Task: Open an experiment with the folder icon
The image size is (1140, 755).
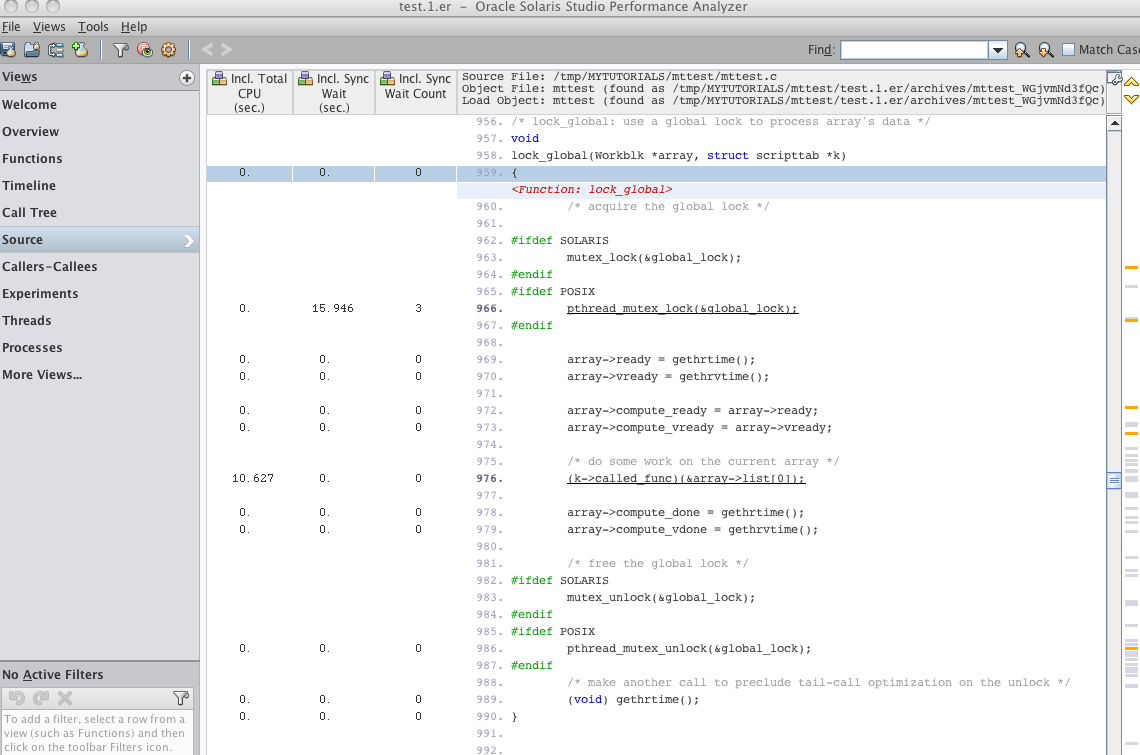Action: click(32, 49)
